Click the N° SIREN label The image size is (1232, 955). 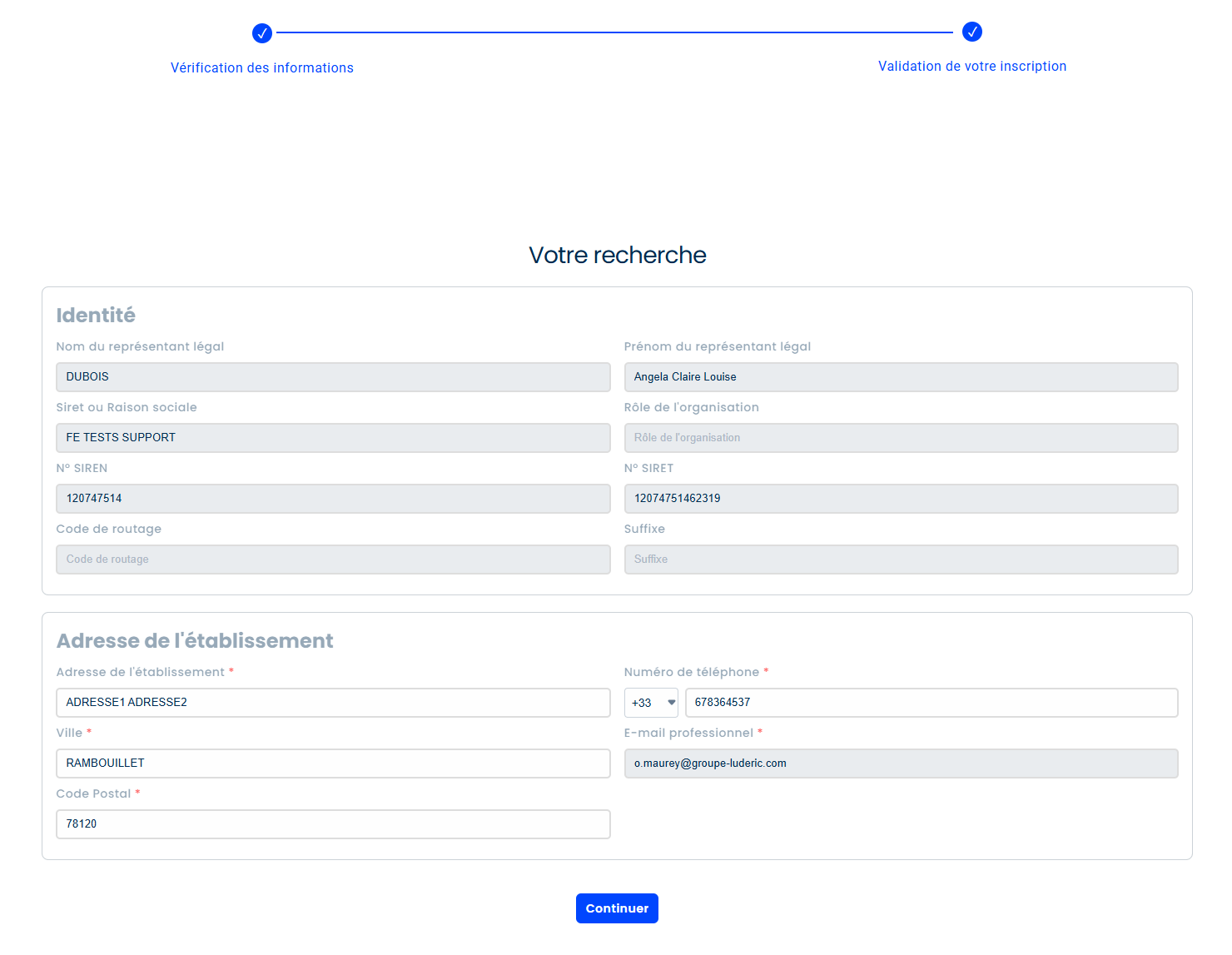point(82,468)
